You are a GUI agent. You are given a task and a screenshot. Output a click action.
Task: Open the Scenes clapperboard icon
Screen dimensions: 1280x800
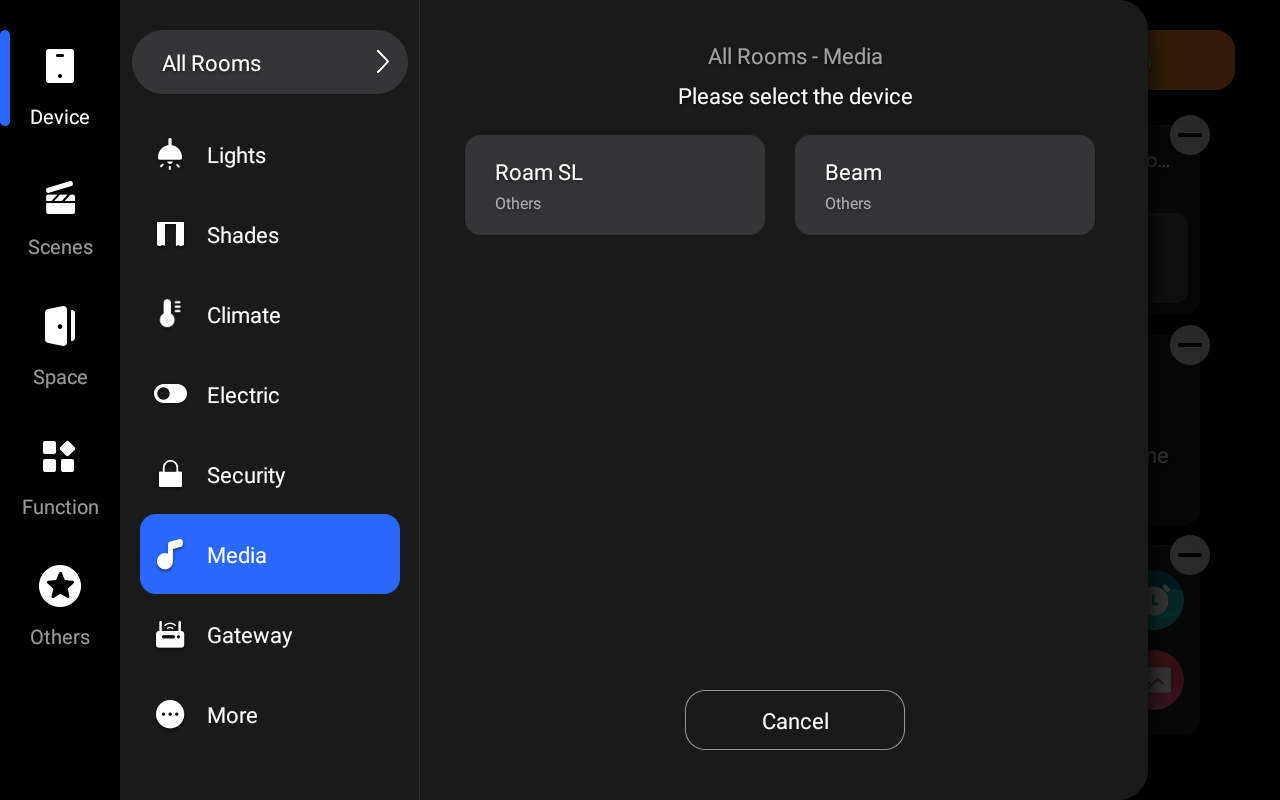[60, 197]
